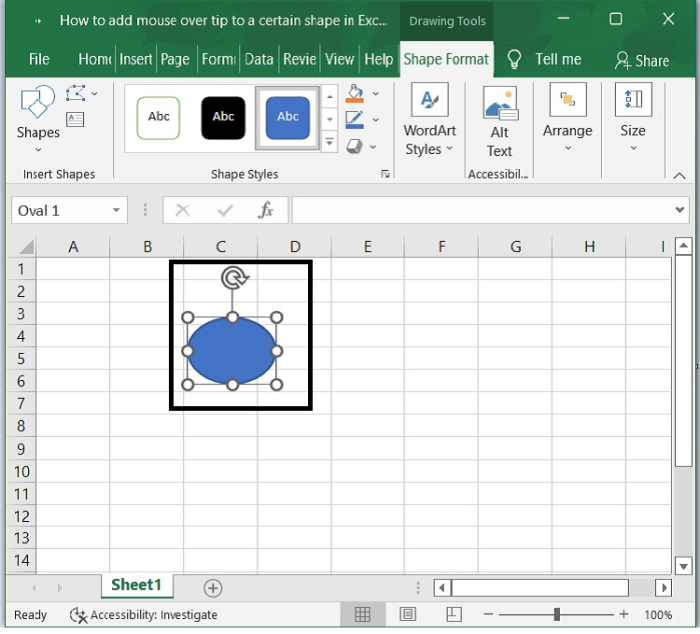The width and height of the screenshot is (700, 634).
Task: Add a new sheet with plus button
Action: [212, 588]
